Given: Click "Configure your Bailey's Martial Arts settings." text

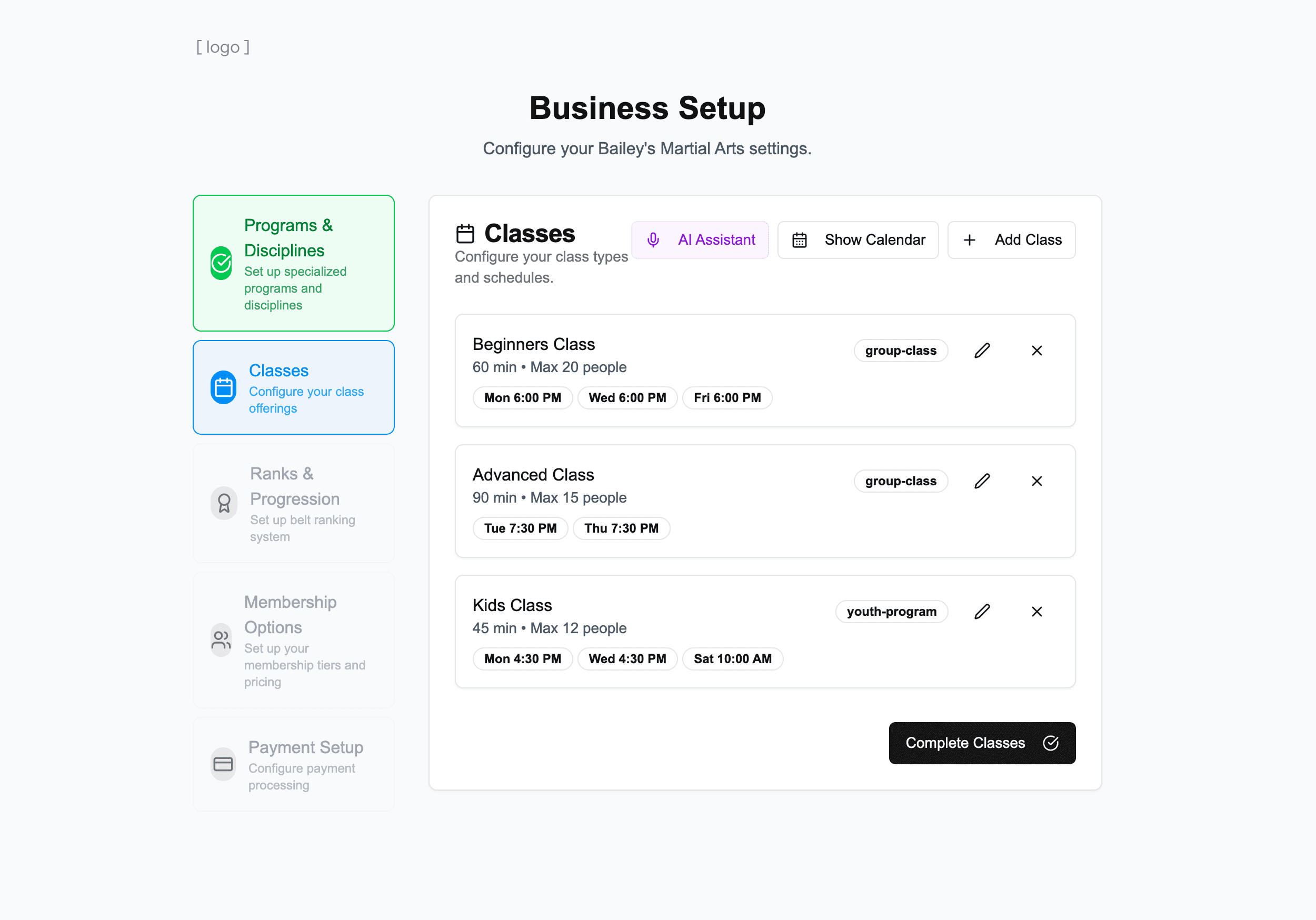Looking at the screenshot, I should 647,148.
